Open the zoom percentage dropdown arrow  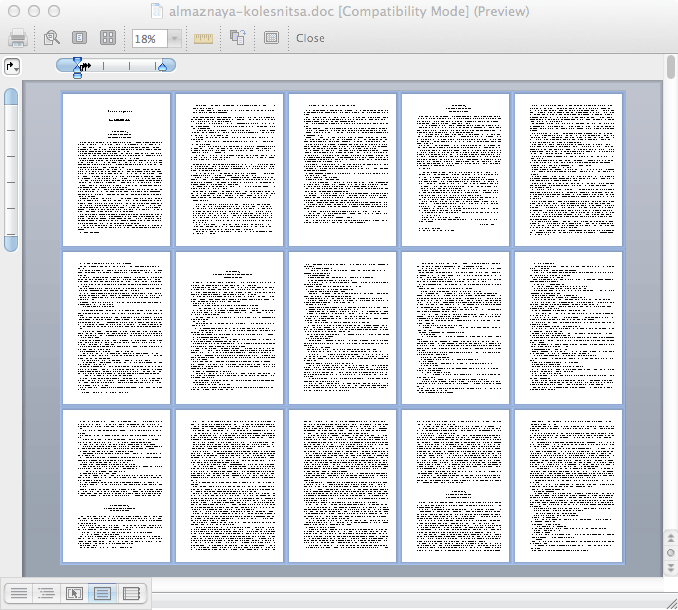click(x=175, y=38)
